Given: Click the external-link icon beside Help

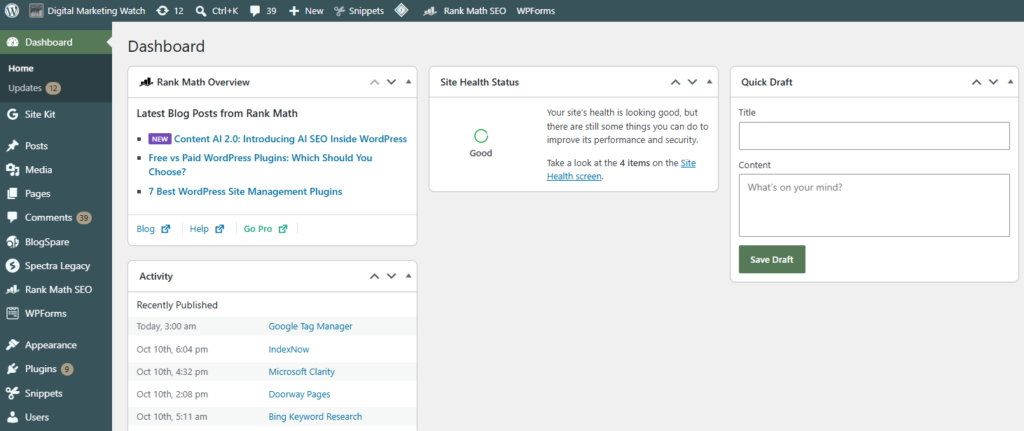Looking at the screenshot, I should coord(219,229).
